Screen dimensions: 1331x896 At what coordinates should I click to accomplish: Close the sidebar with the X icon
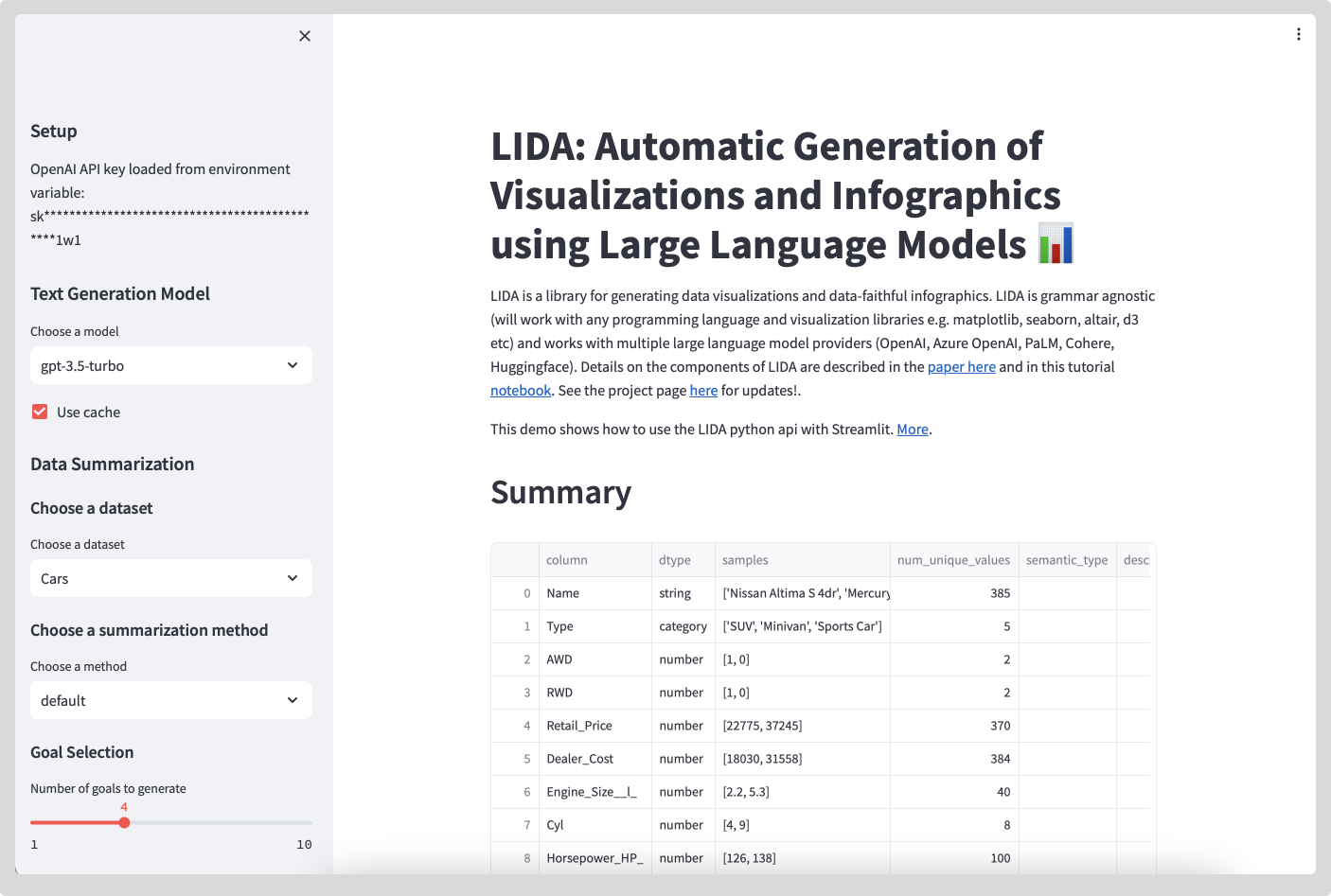point(305,36)
